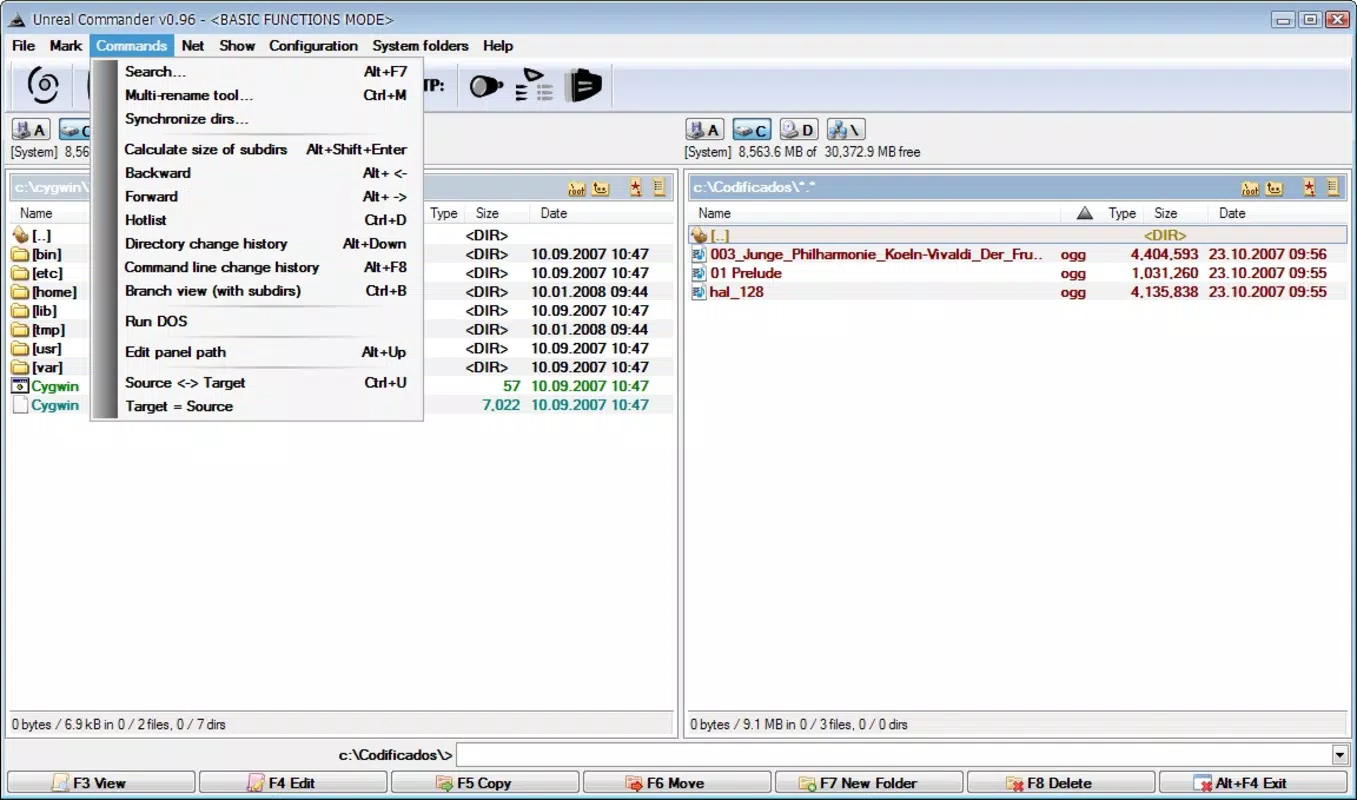1357x800 pixels.
Task: Open the Show menu
Action: pyautogui.click(x=237, y=45)
